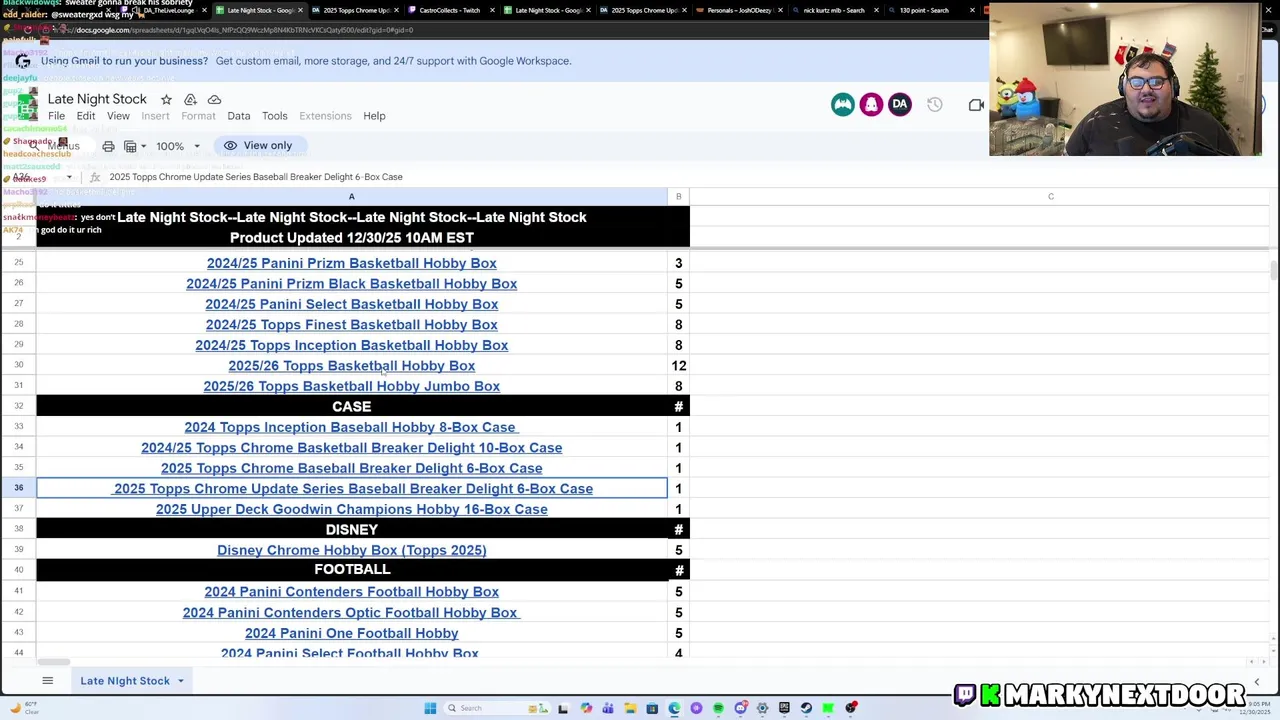
Task: Open Microsoft Store from the taskbar
Action: point(652,708)
